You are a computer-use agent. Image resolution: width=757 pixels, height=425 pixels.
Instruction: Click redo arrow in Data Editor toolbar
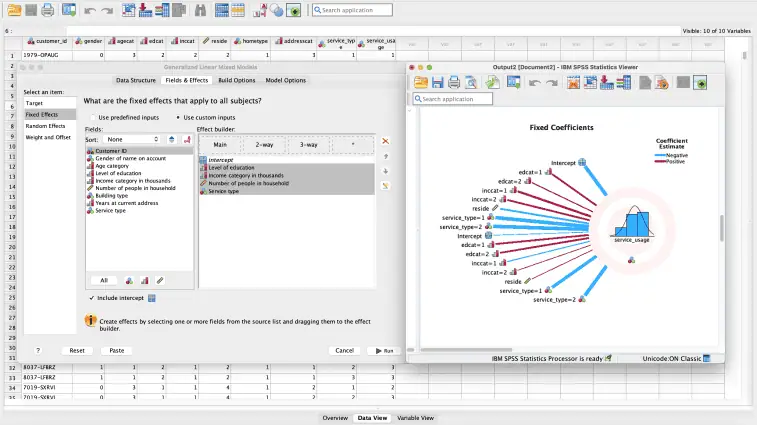107,10
